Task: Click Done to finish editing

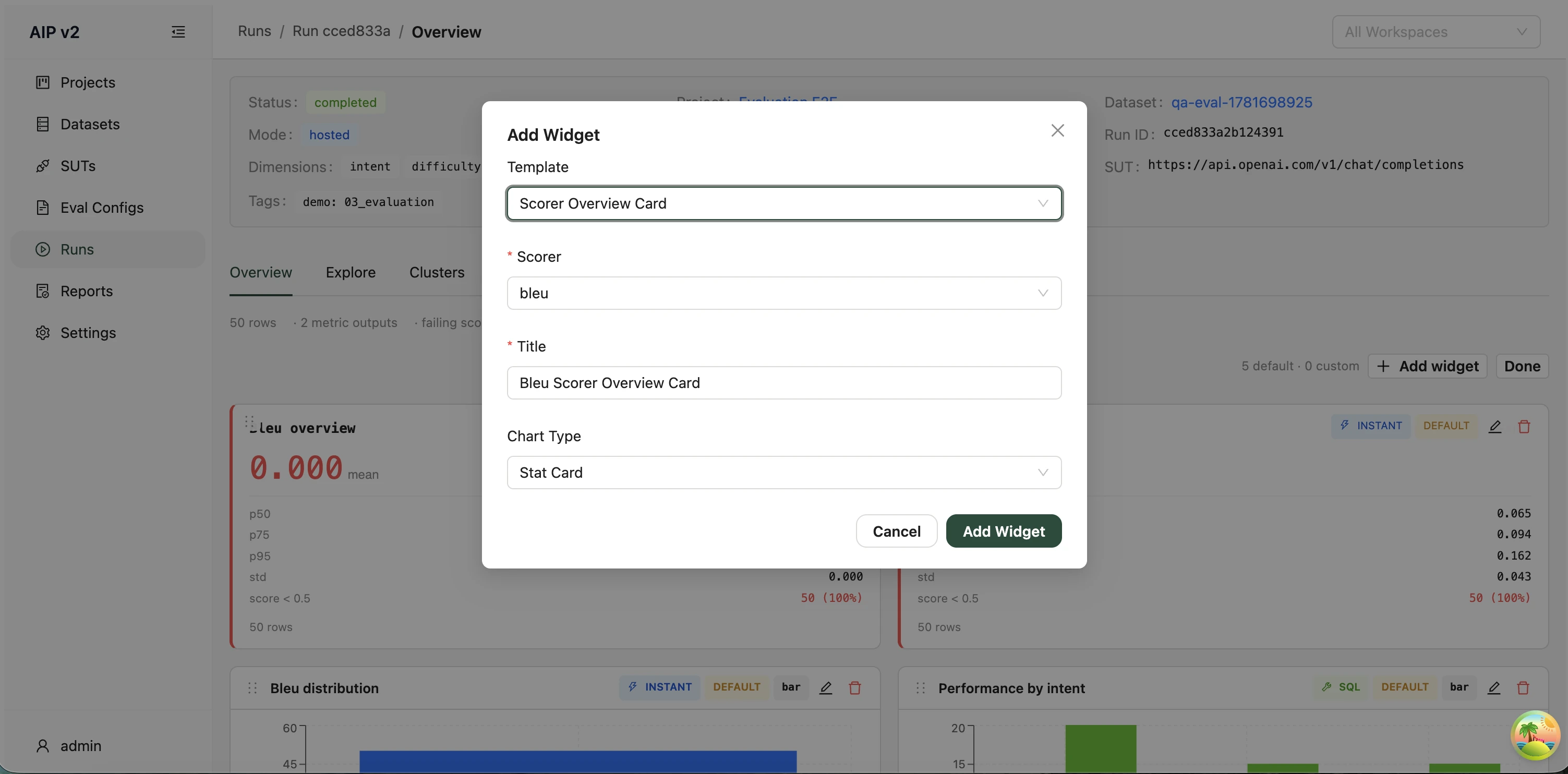Action: 1522,366
